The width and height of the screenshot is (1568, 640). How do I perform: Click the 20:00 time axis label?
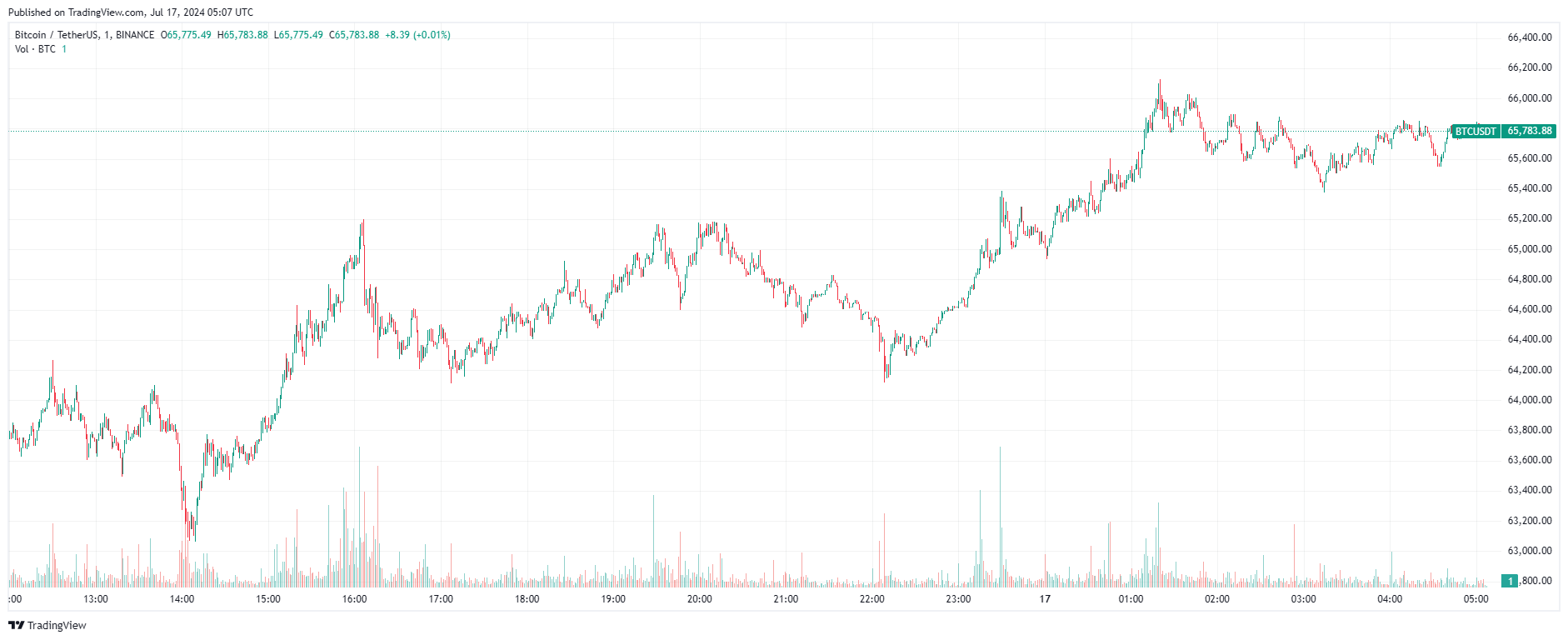tap(700, 599)
